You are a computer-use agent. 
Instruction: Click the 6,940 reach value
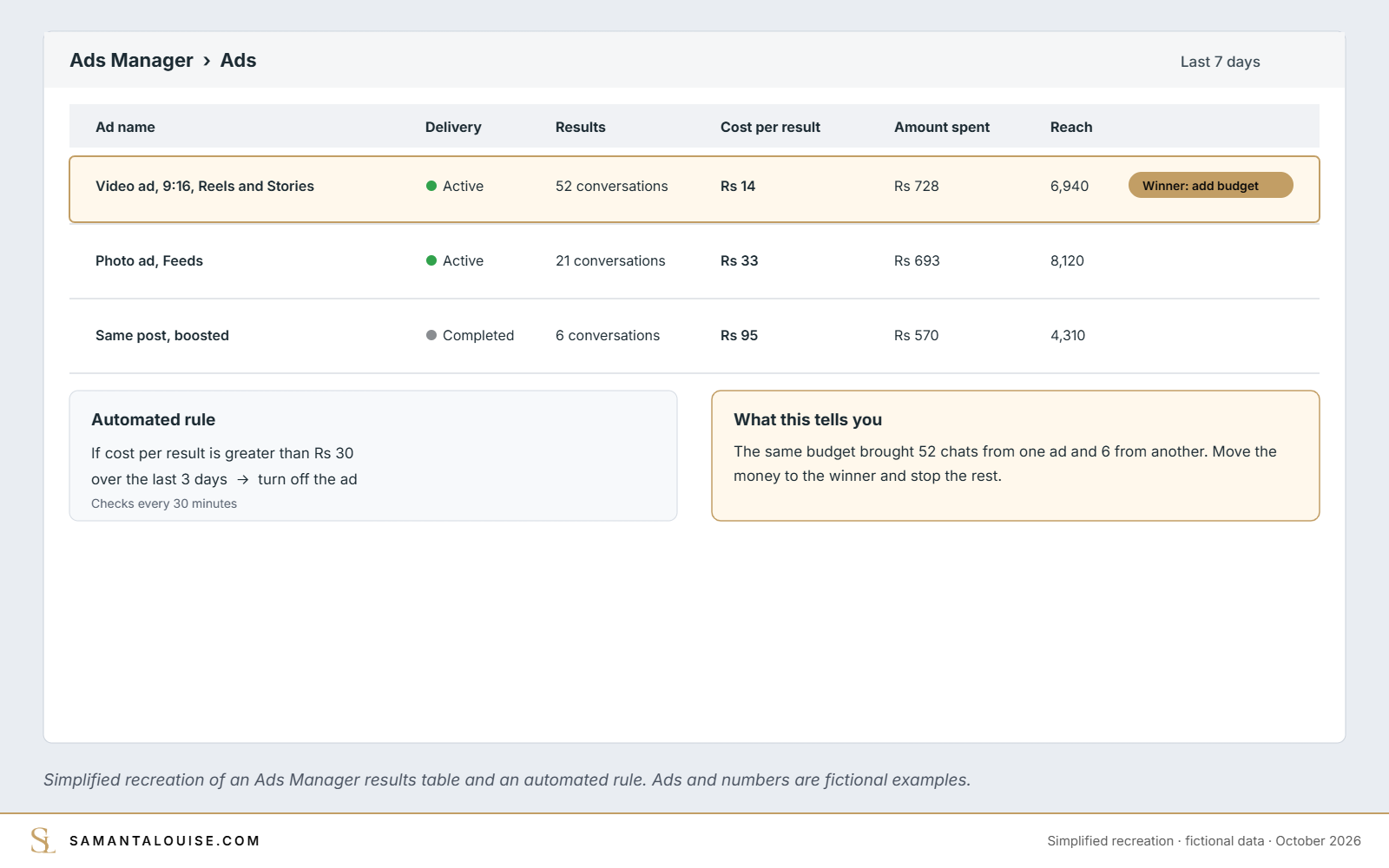tap(1070, 187)
